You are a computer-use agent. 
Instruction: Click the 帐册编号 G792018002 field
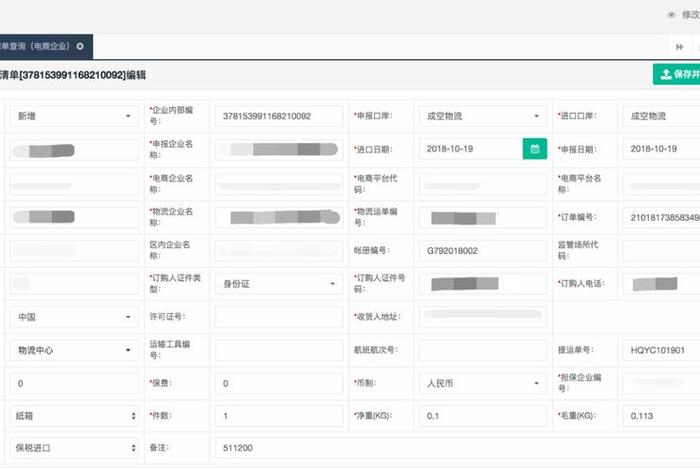[x=483, y=251]
